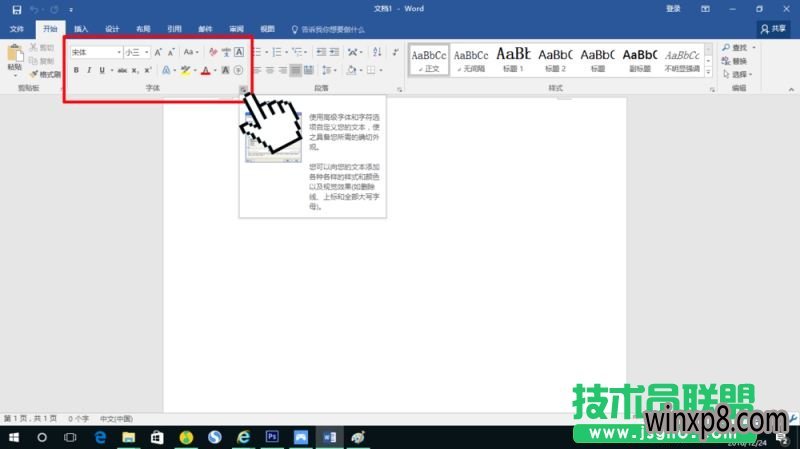Toggle character shading icon

click(226, 70)
